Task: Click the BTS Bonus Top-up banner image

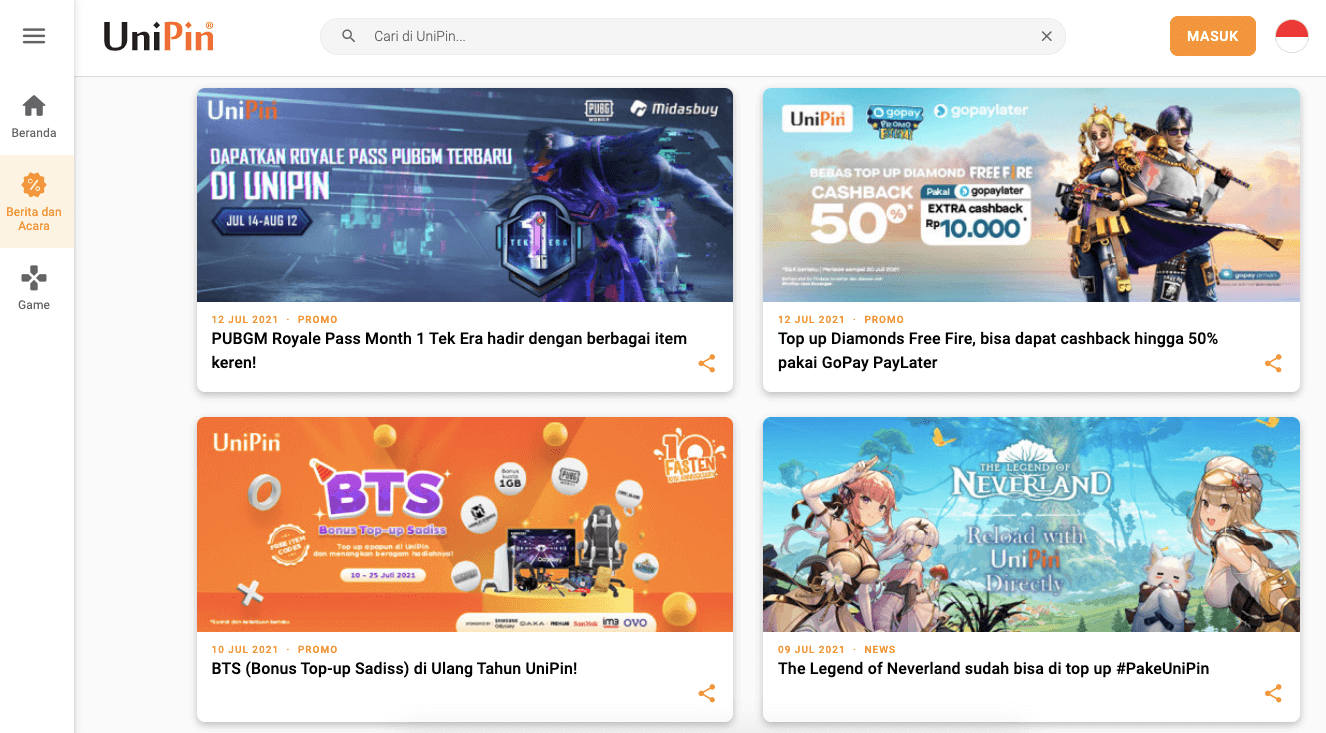Action: point(464,524)
